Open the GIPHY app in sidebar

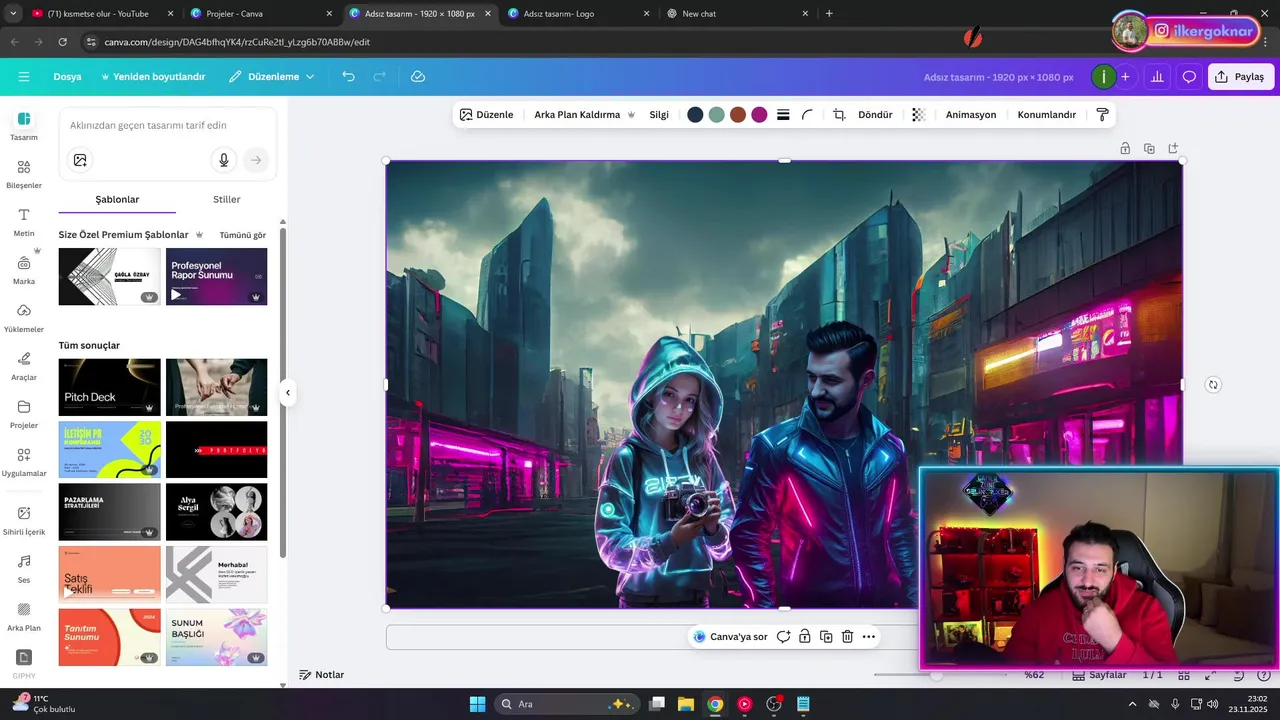[x=24, y=663]
